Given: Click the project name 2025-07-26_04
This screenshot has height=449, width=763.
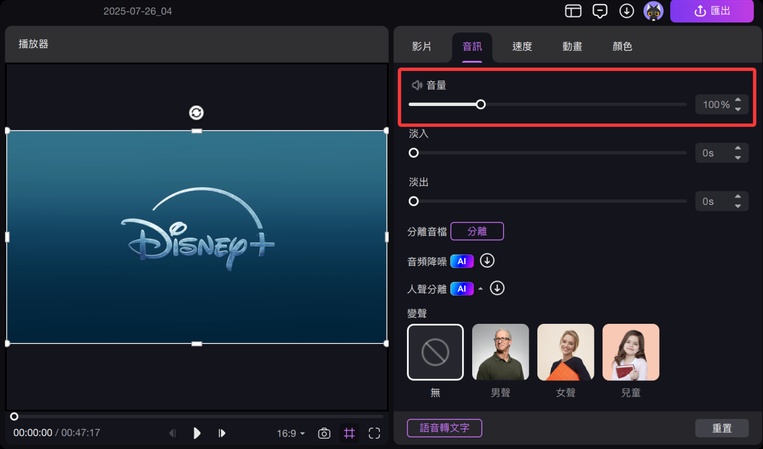Looking at the screenshot, I should 137,11.
